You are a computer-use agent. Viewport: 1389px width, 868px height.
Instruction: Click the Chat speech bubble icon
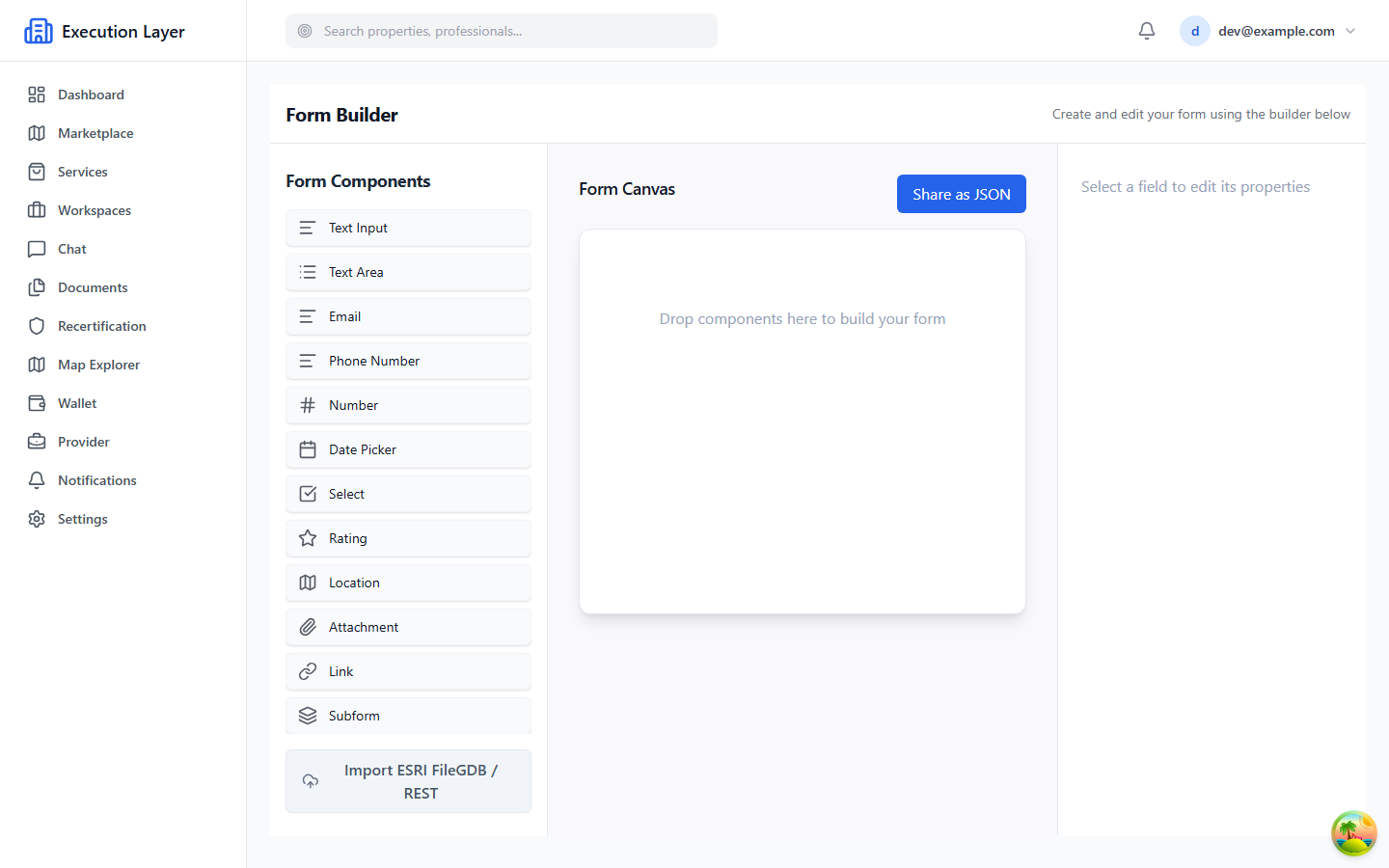pyautogui.click(x=37, y=249)
